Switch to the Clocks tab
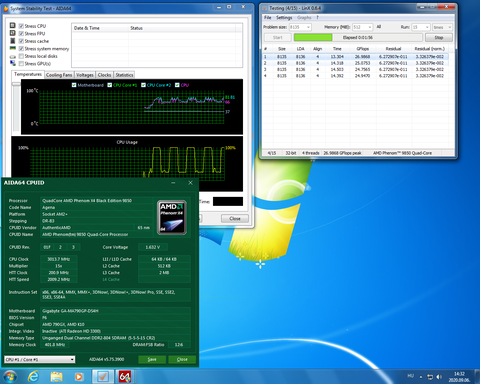Image resolution: width=480 pixels, height=384 pixels. [x=104, y=75]
